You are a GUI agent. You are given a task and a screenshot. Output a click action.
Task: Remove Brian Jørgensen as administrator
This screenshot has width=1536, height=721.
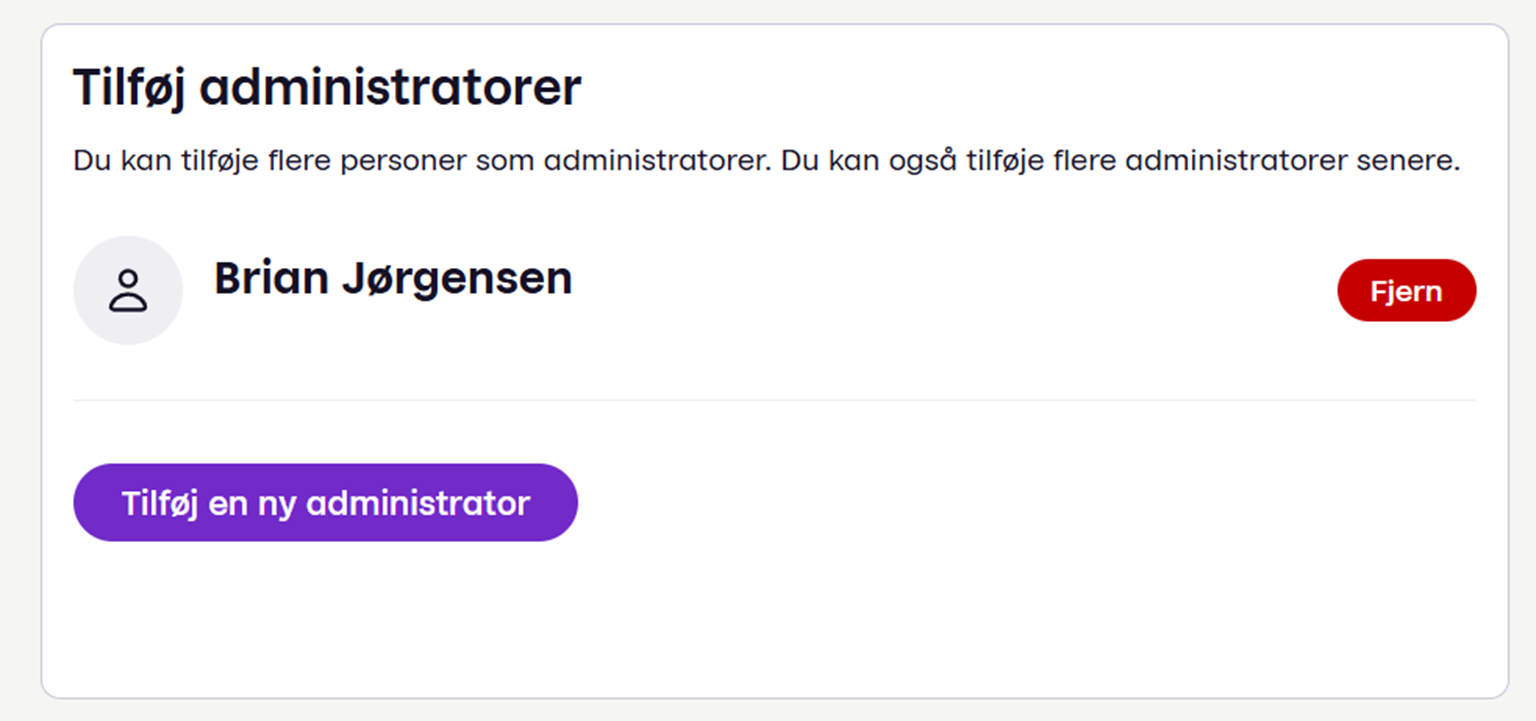(1406, 291)
